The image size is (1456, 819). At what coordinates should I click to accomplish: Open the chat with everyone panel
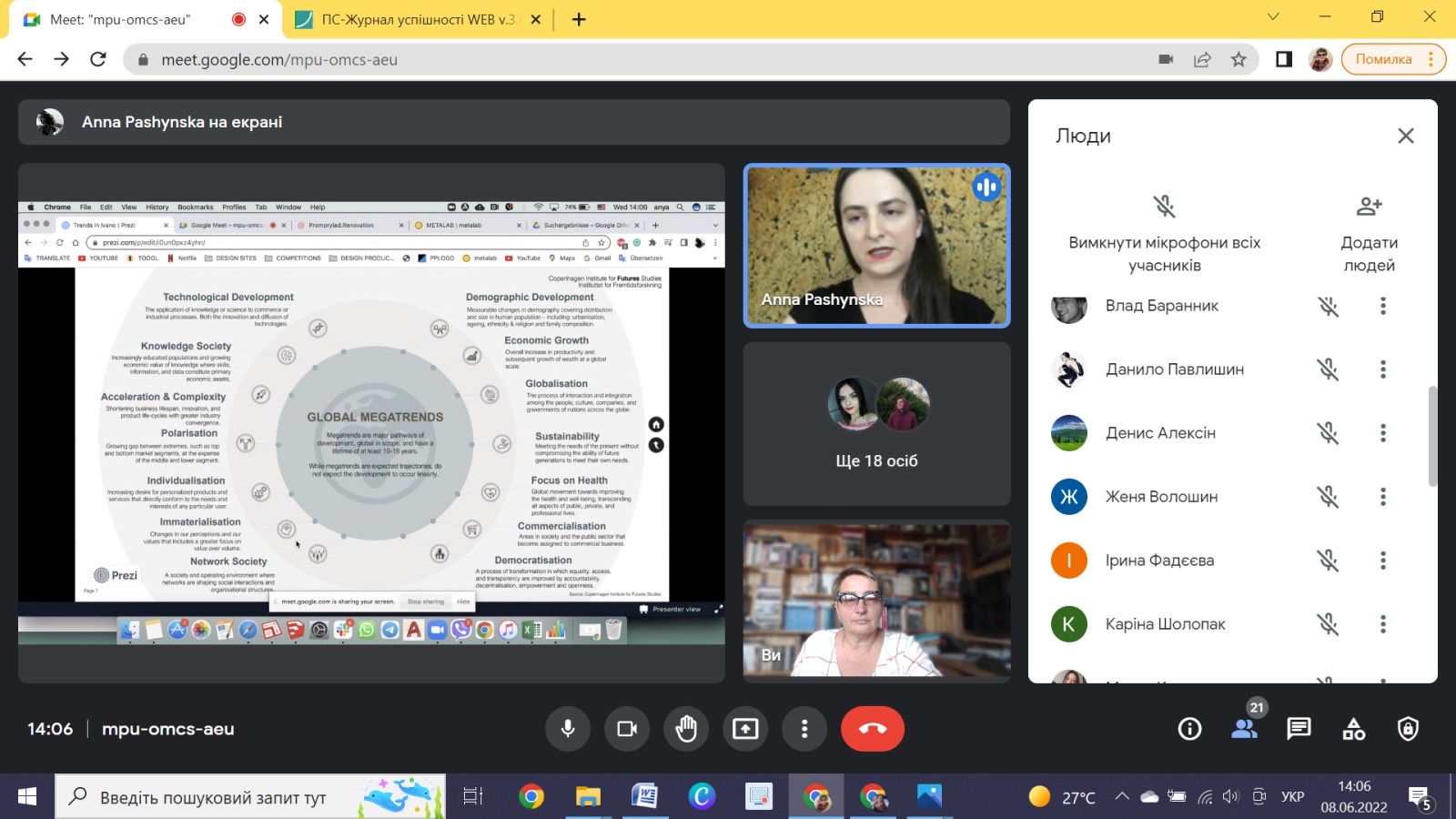point(1299,729)
